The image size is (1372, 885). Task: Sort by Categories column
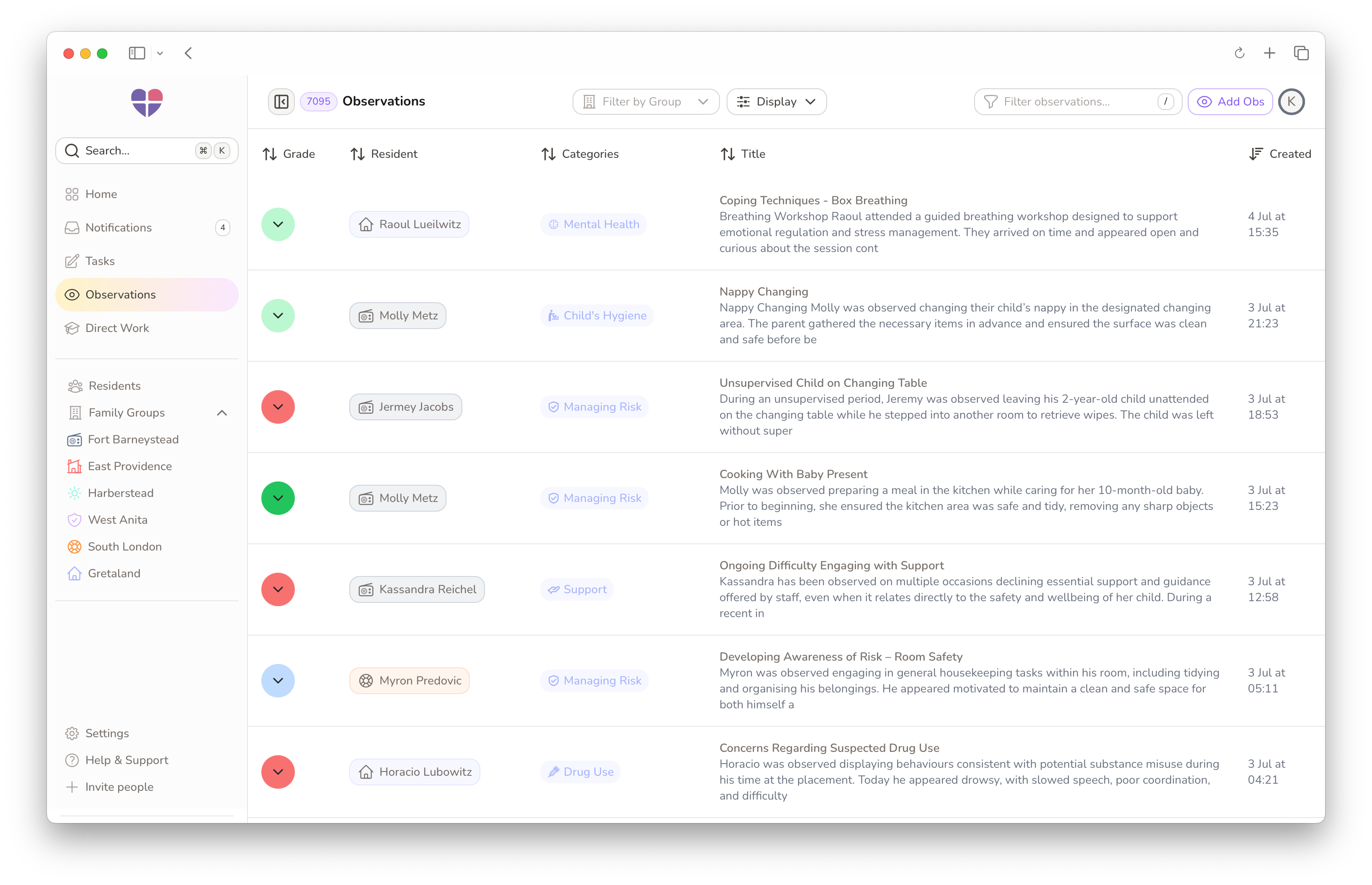(x=580, y=154)
